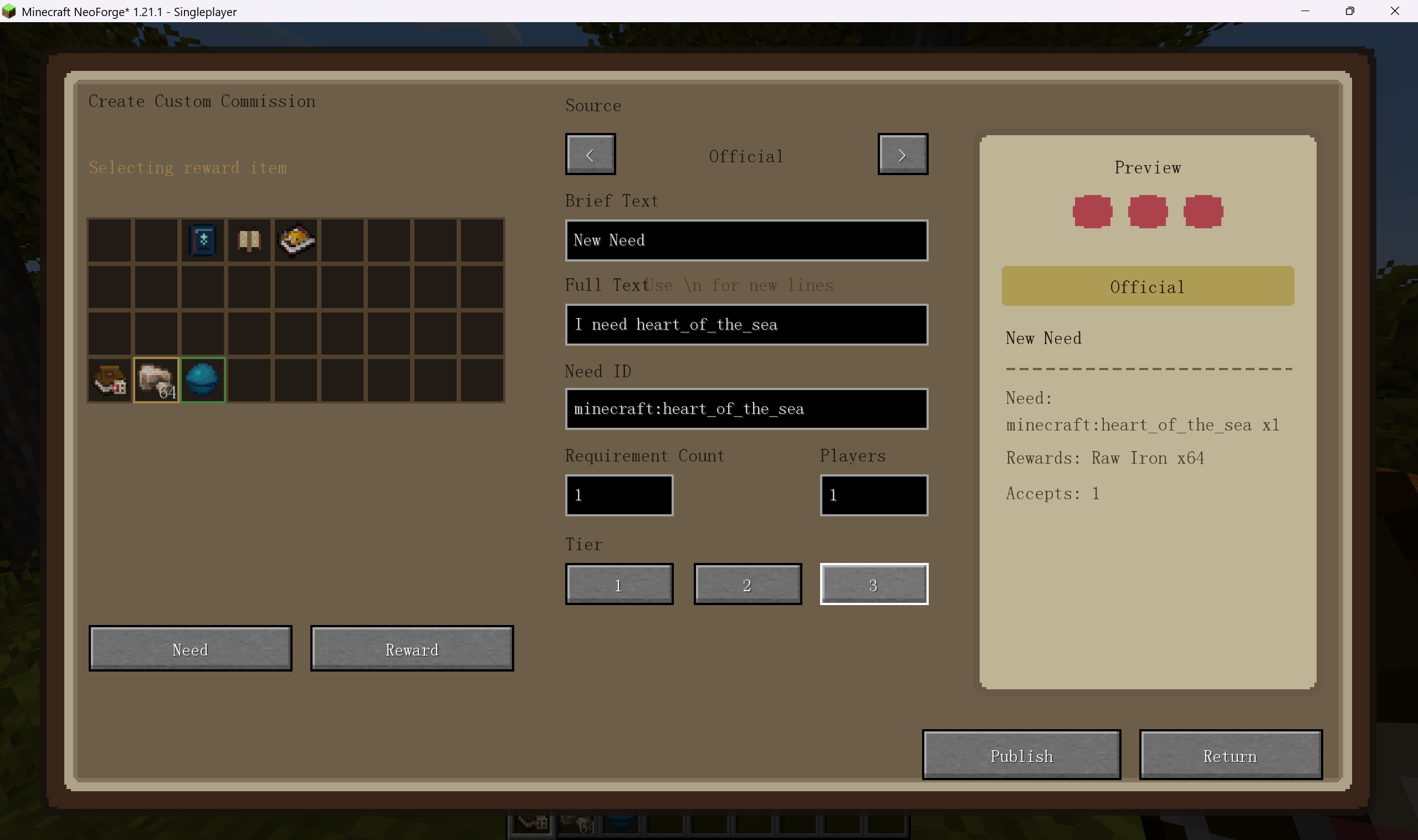Set Tier to 3
Screen dimensions: 1418x840
coord(874,584)
